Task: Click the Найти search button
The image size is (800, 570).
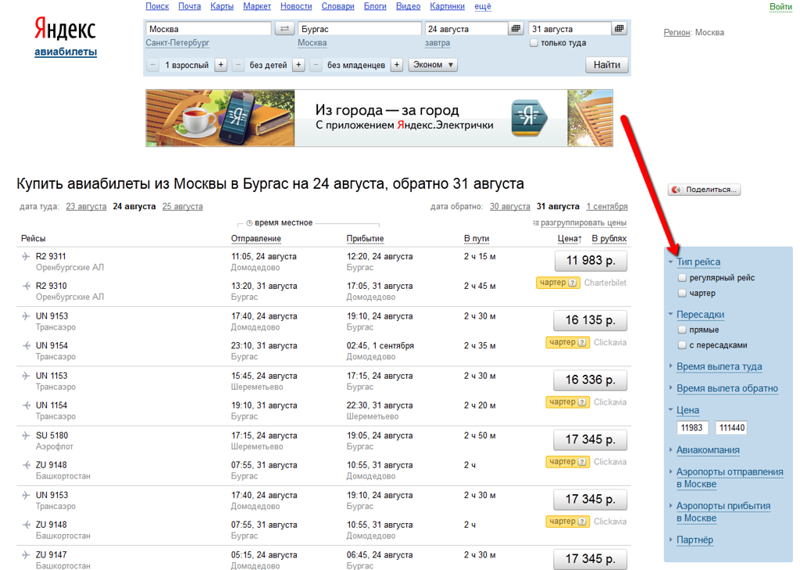Action: [607, 65]
